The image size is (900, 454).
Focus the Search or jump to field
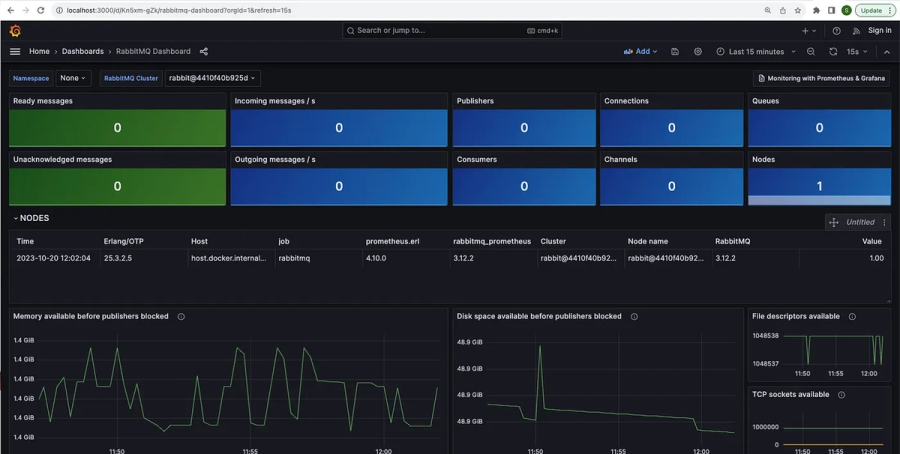click(x=452, y=30)
